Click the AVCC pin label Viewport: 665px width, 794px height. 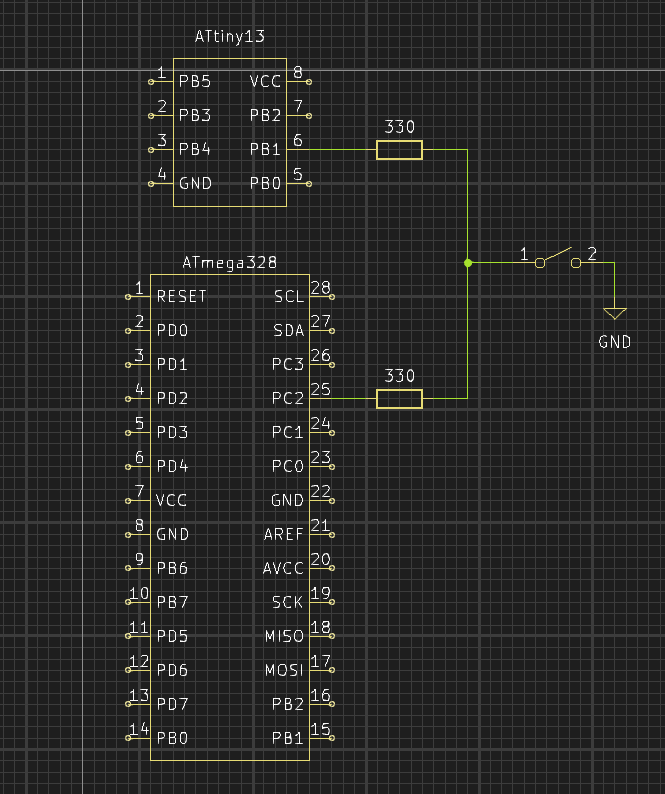[x=283, y=568]
